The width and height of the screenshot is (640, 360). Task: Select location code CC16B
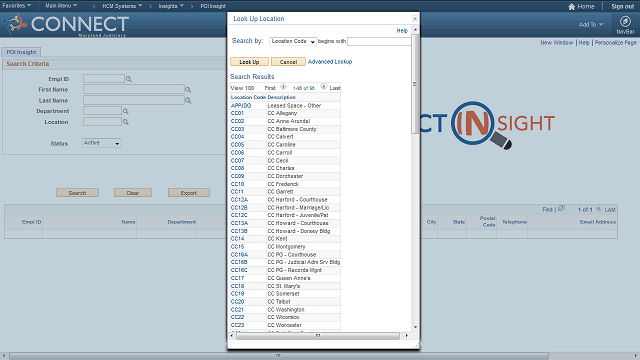point(239,262)
